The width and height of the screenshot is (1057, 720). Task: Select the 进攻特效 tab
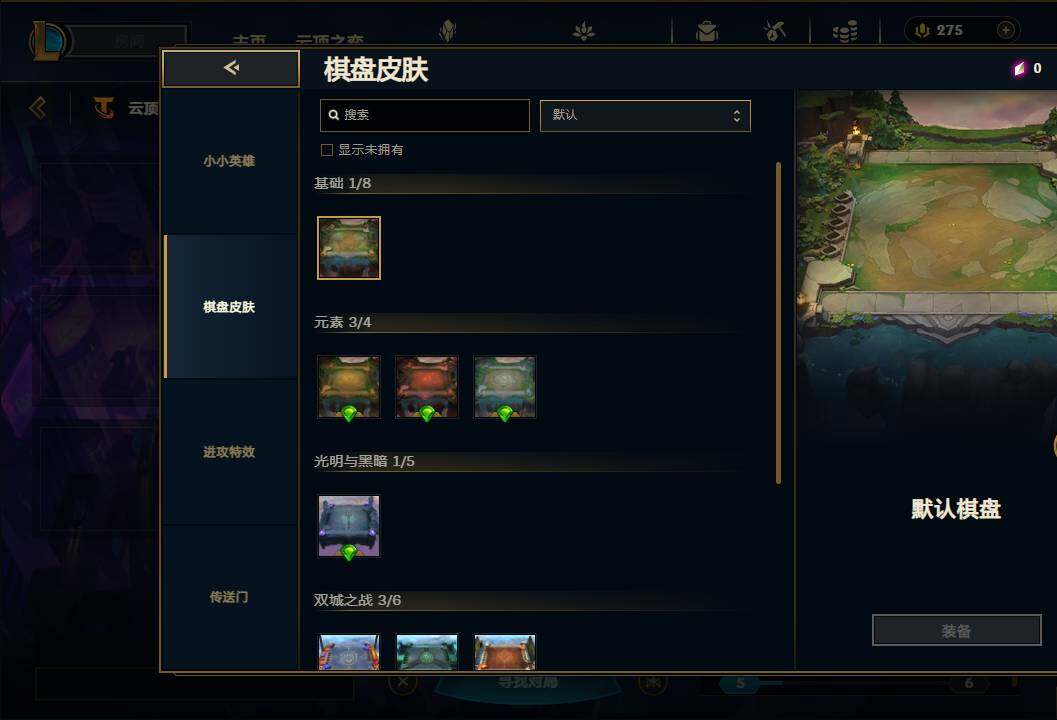[229, 452]
